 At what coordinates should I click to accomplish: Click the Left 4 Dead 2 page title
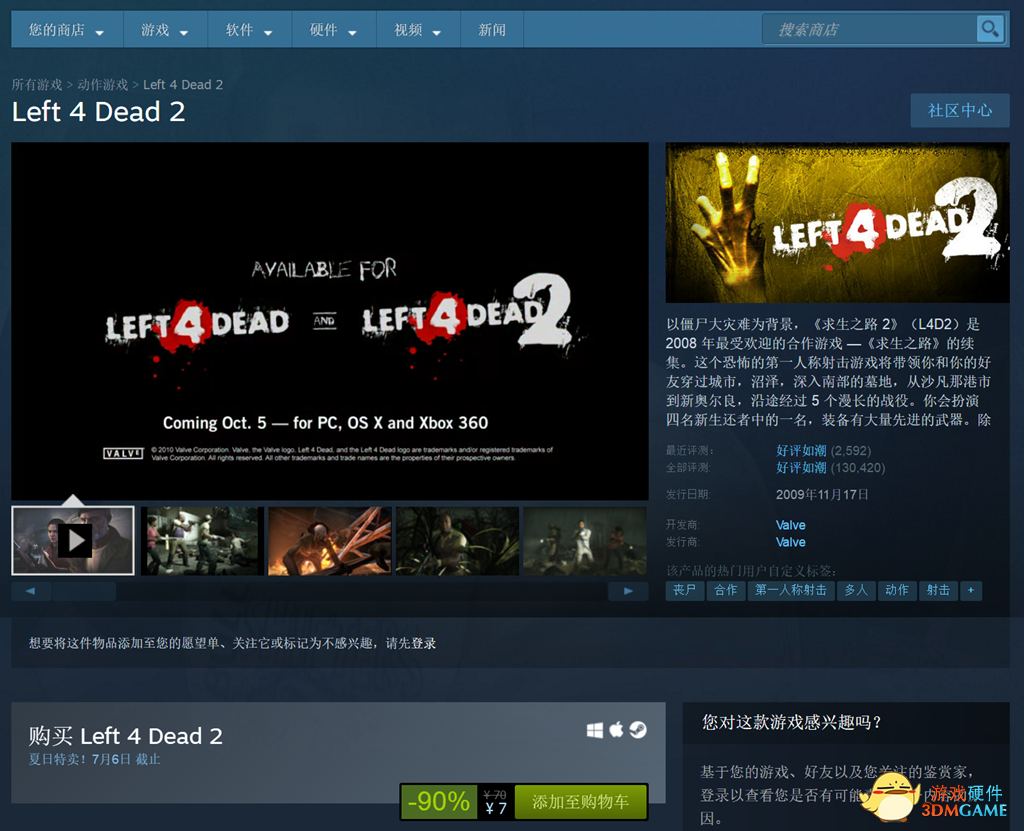click(x=99, y=112)
